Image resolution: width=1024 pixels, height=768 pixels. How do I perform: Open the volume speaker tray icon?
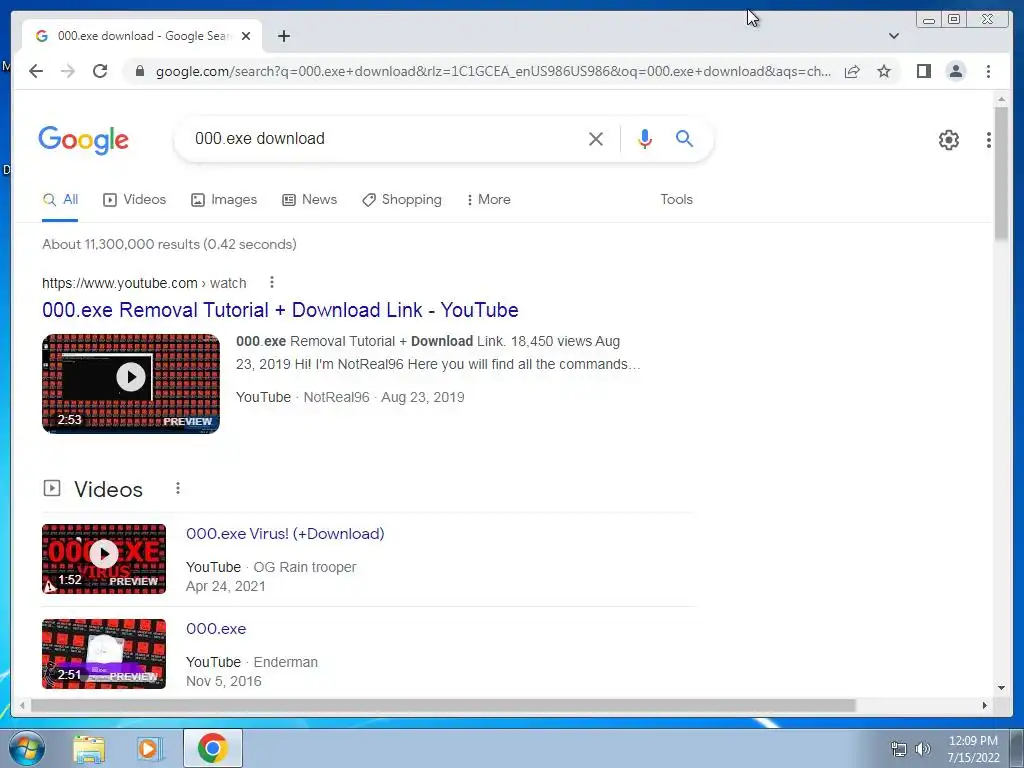click(923, 749)
